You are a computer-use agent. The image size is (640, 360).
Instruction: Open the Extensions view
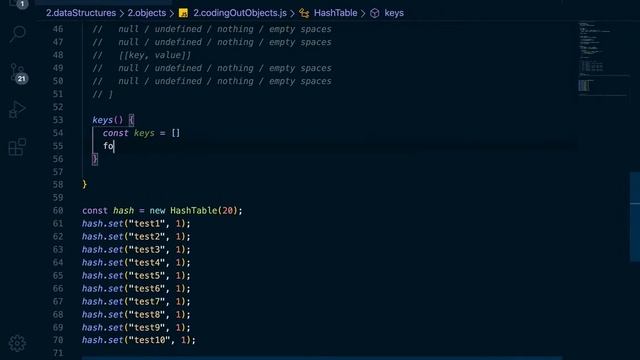pos(17,147)
